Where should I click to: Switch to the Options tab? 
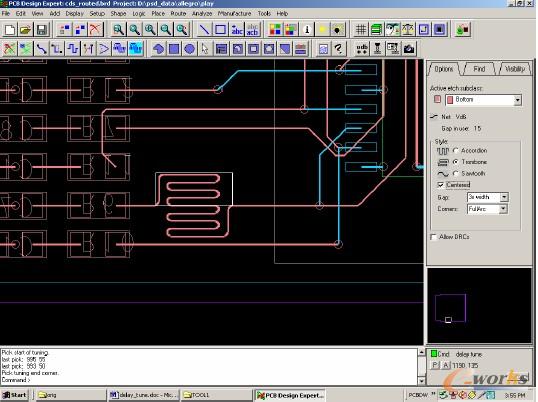point(444,69)
